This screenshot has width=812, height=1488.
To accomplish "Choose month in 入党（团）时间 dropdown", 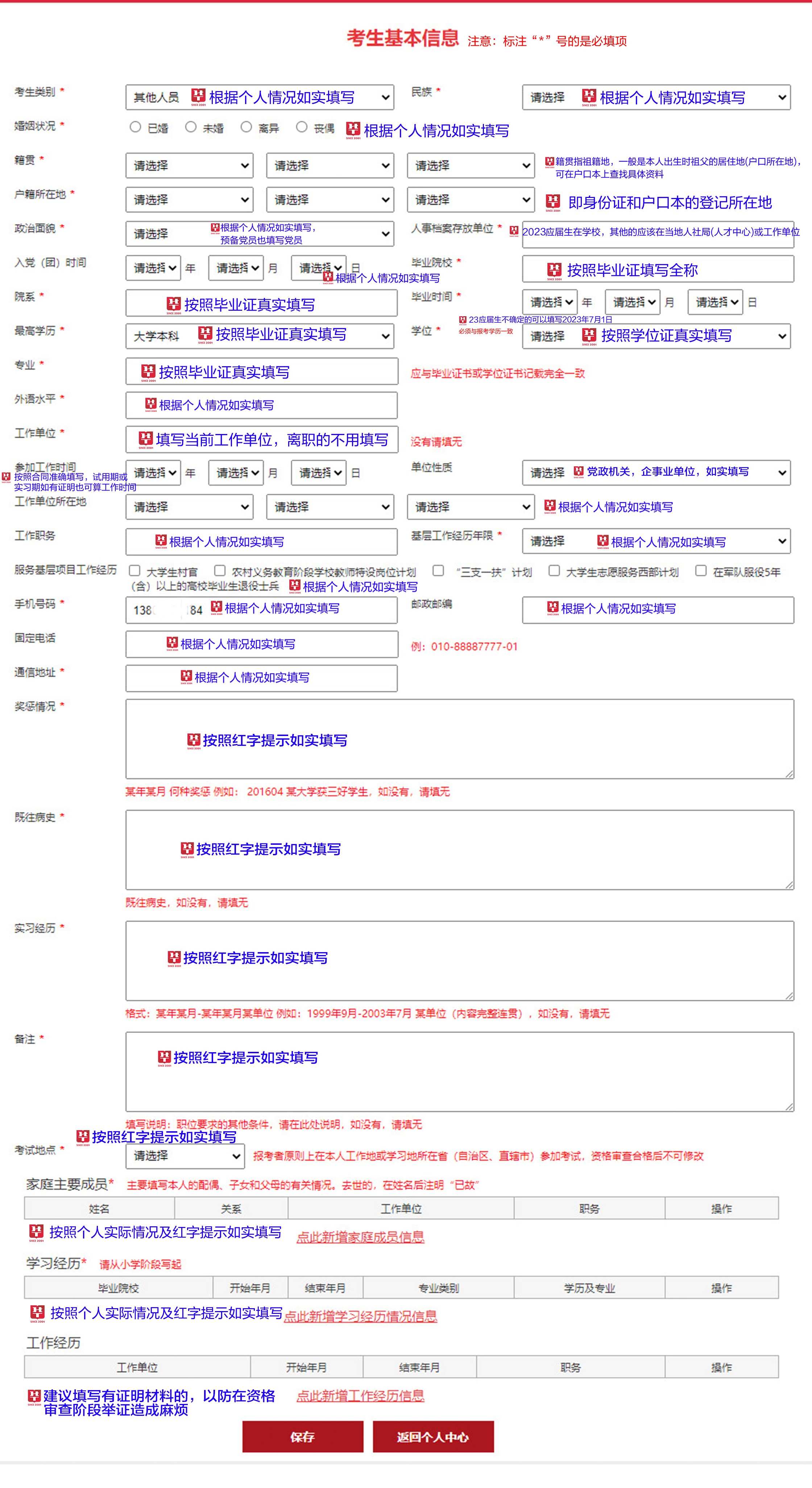I will pos(236,268).
